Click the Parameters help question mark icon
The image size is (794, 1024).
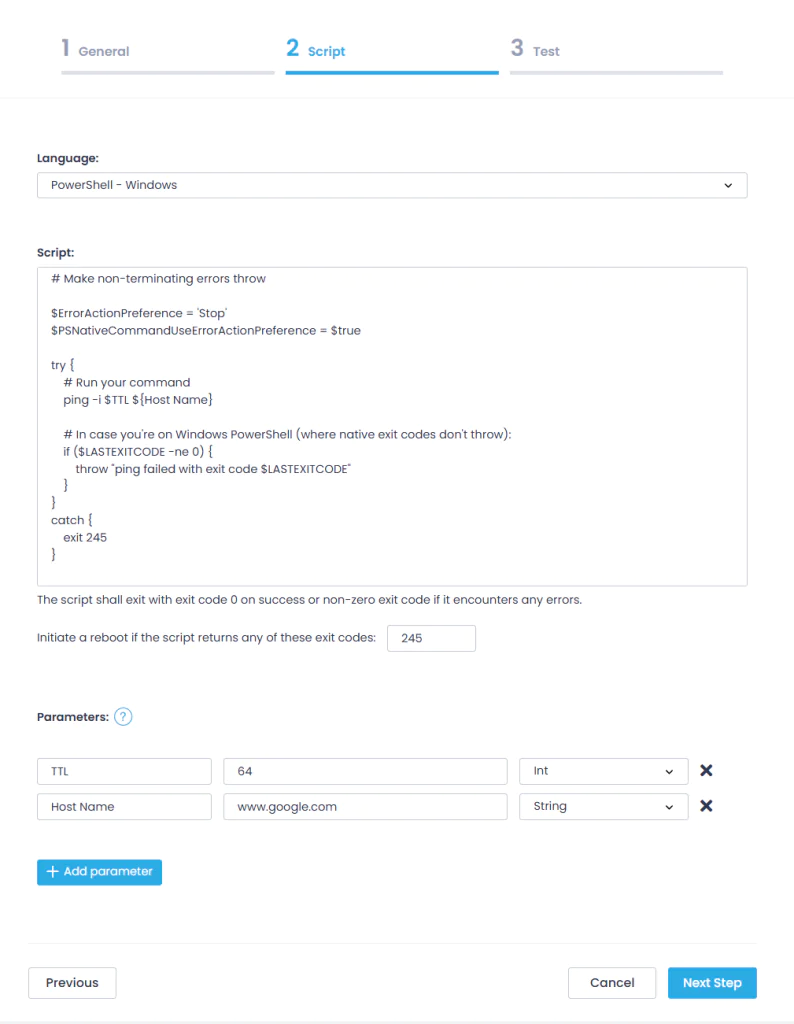tap(123, 717)
